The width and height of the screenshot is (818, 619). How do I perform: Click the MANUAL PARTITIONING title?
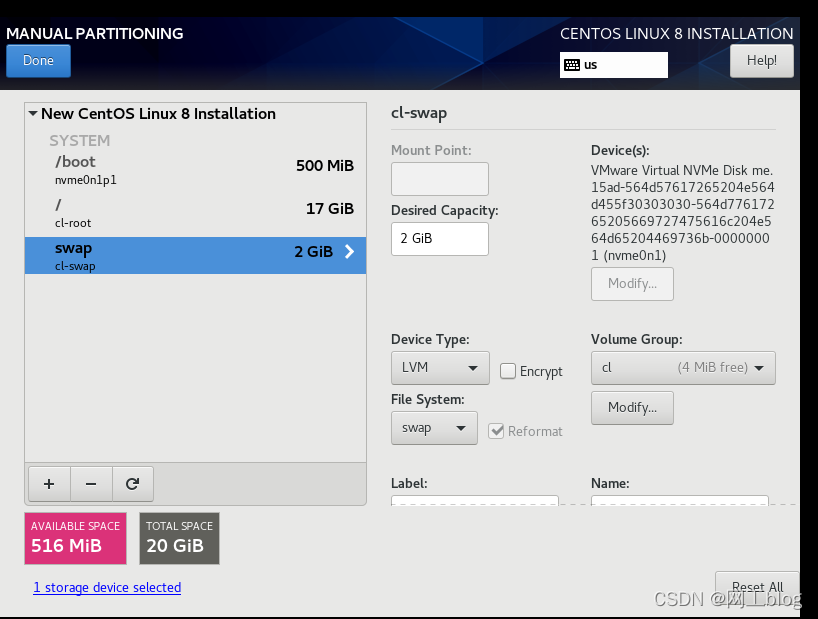94,33
